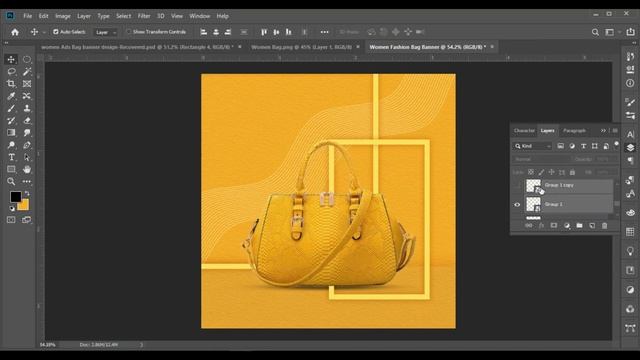Click the Share icon at top right
Screen dimensions: 640x360
pyautogui.click(x=631, y=32)
